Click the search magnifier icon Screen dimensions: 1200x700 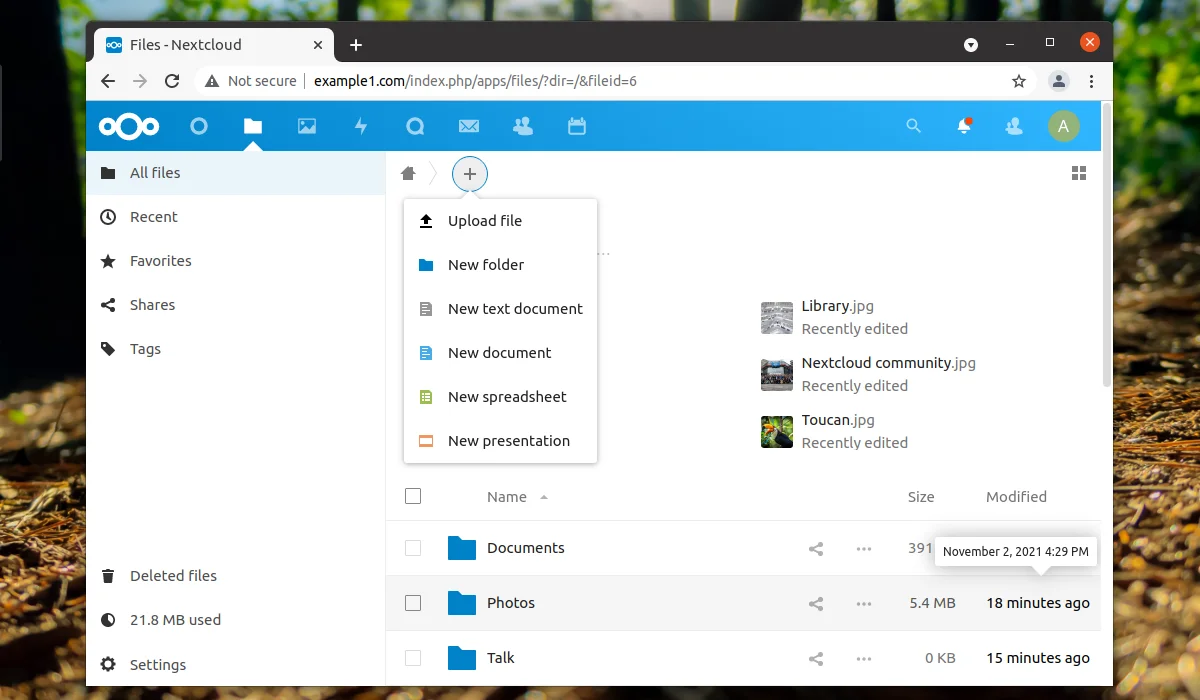click(913, 126)
